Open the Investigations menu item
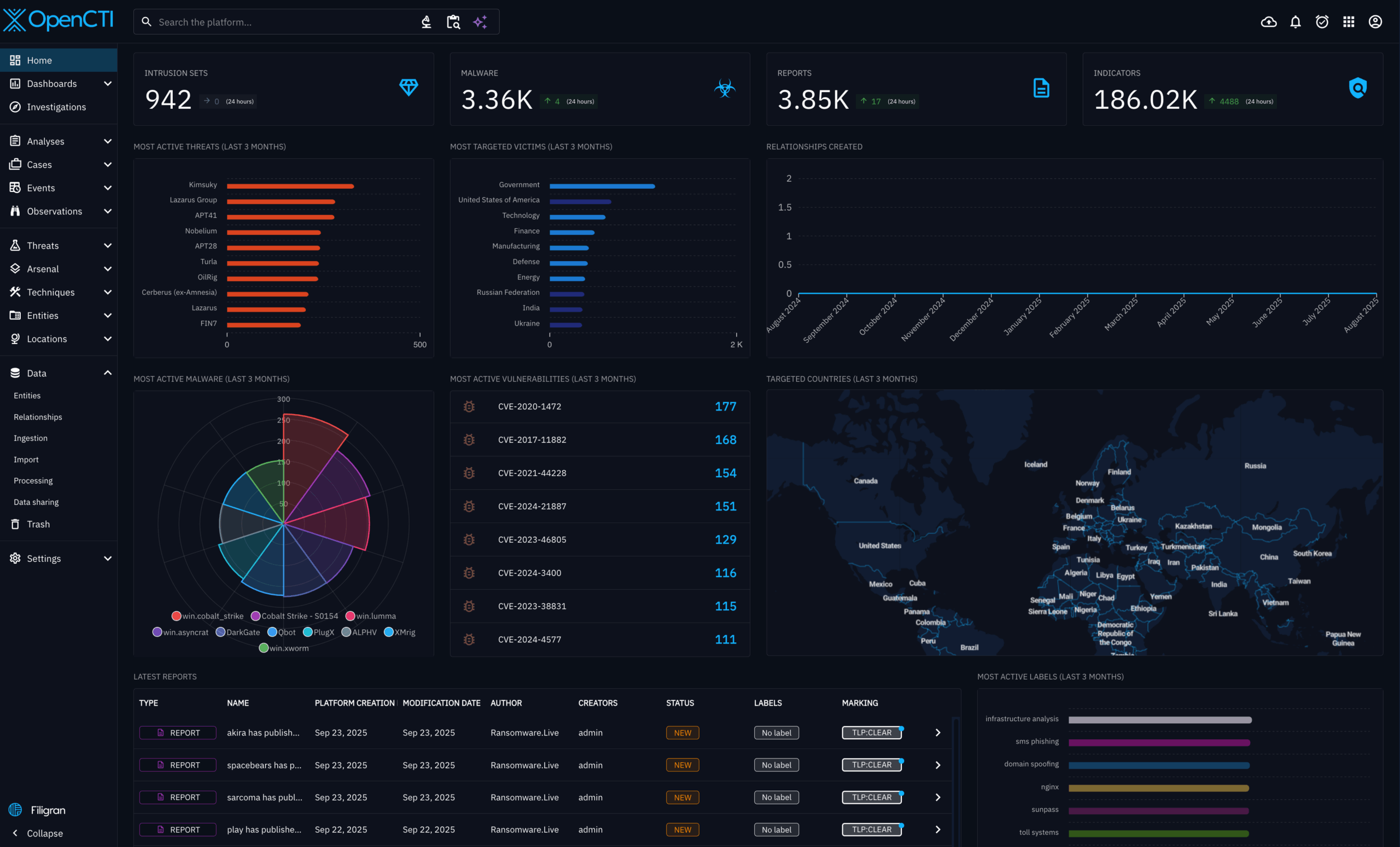The height and width of the screenshot is (847, 1400). (x=56, y=107)
